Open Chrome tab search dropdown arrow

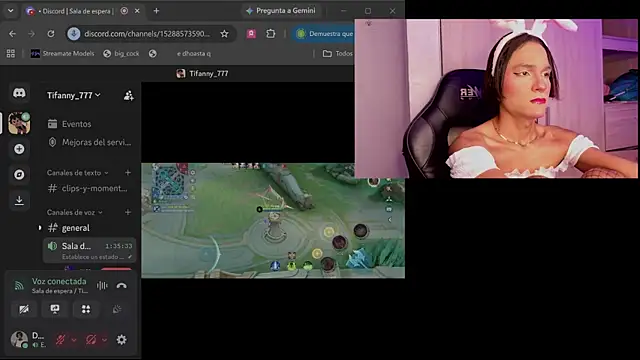click(x=11, y=11)
